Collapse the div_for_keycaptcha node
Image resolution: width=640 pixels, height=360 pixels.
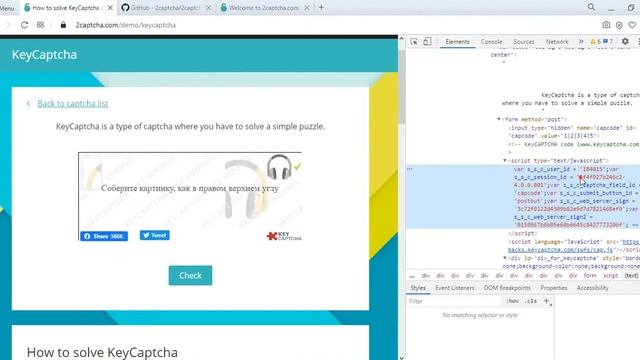[505, 258]
